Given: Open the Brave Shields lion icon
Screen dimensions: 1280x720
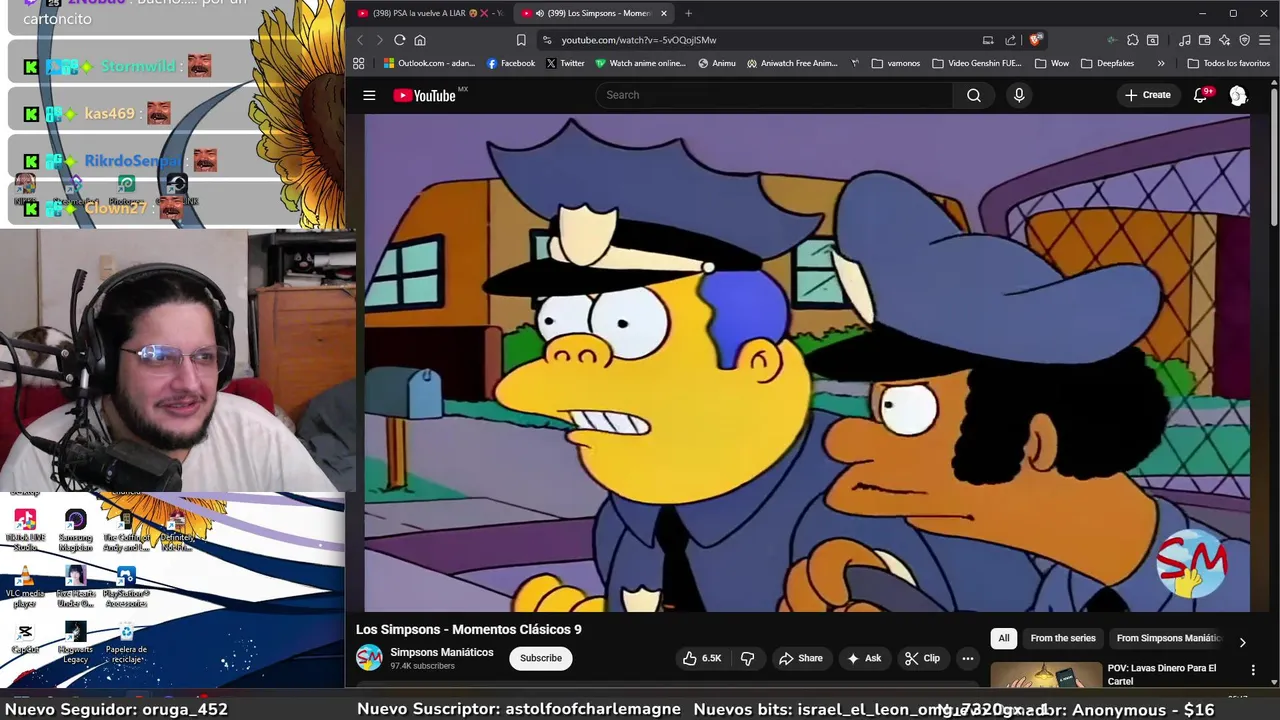Looking at the screenshot, I should point(1035,40).
